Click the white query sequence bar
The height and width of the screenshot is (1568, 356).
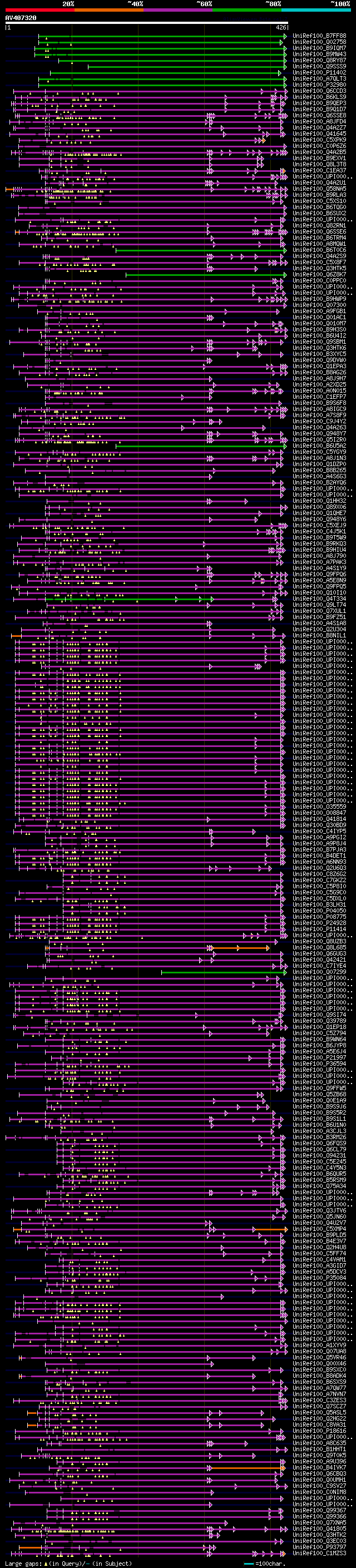point(147,23)
